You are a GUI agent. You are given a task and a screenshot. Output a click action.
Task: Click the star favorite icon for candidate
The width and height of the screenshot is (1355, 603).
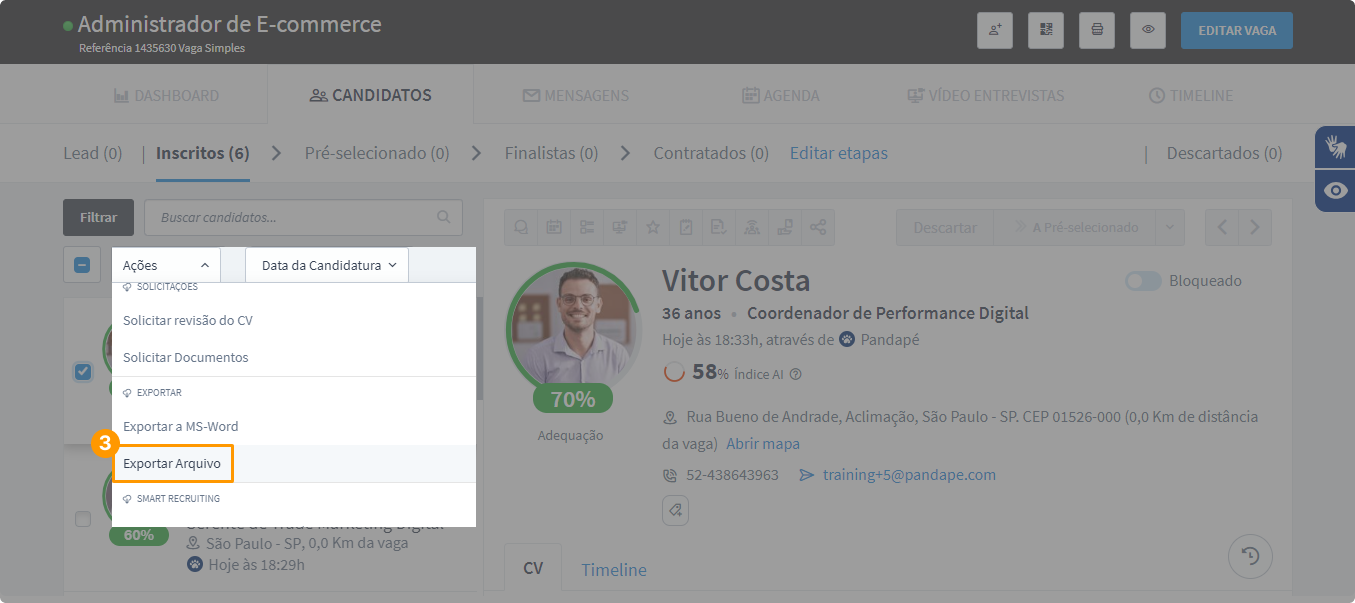click(x=653, y=227)
